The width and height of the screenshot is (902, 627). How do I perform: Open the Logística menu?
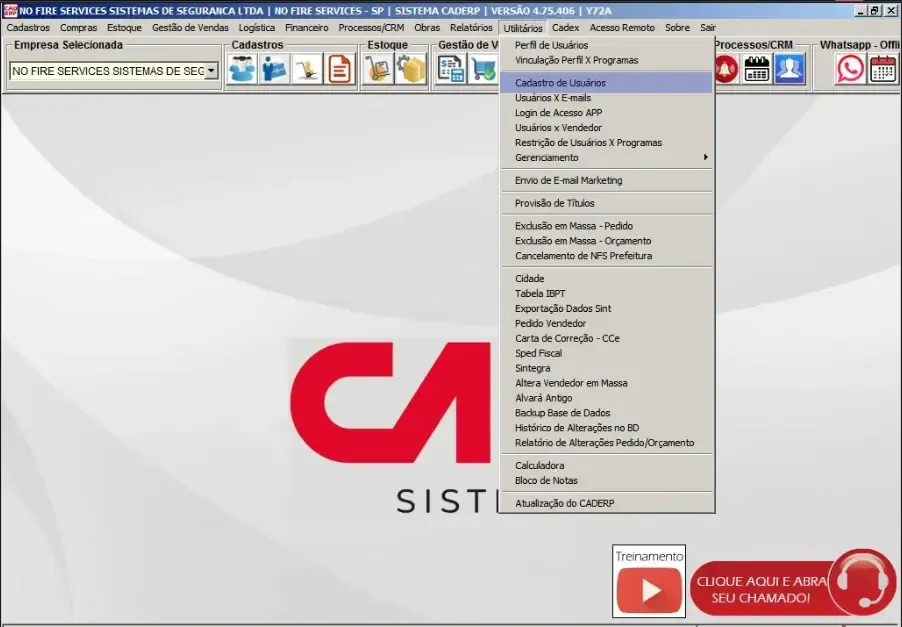pos(257,28)
